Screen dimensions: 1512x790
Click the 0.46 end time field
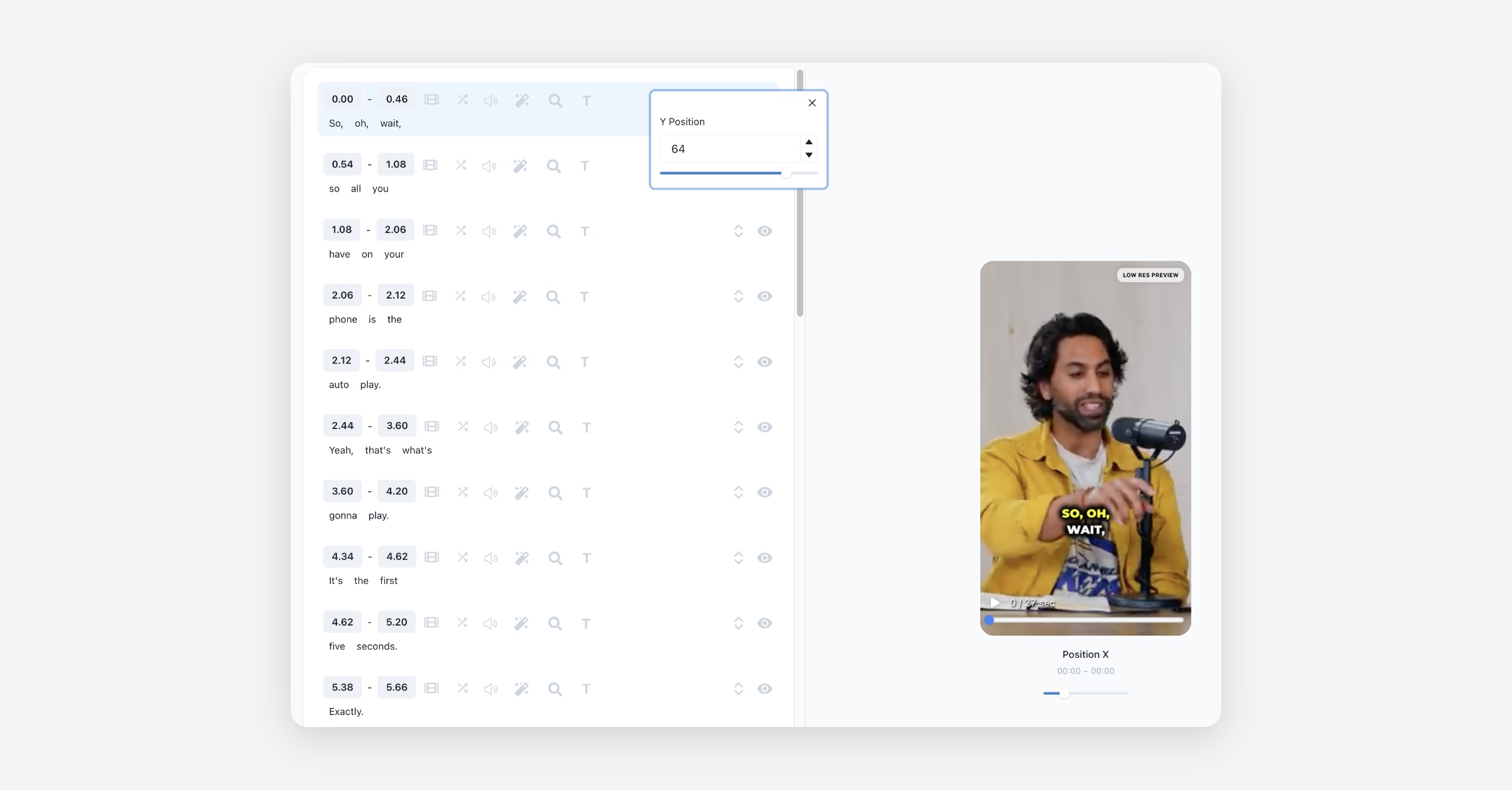(396, 99)
